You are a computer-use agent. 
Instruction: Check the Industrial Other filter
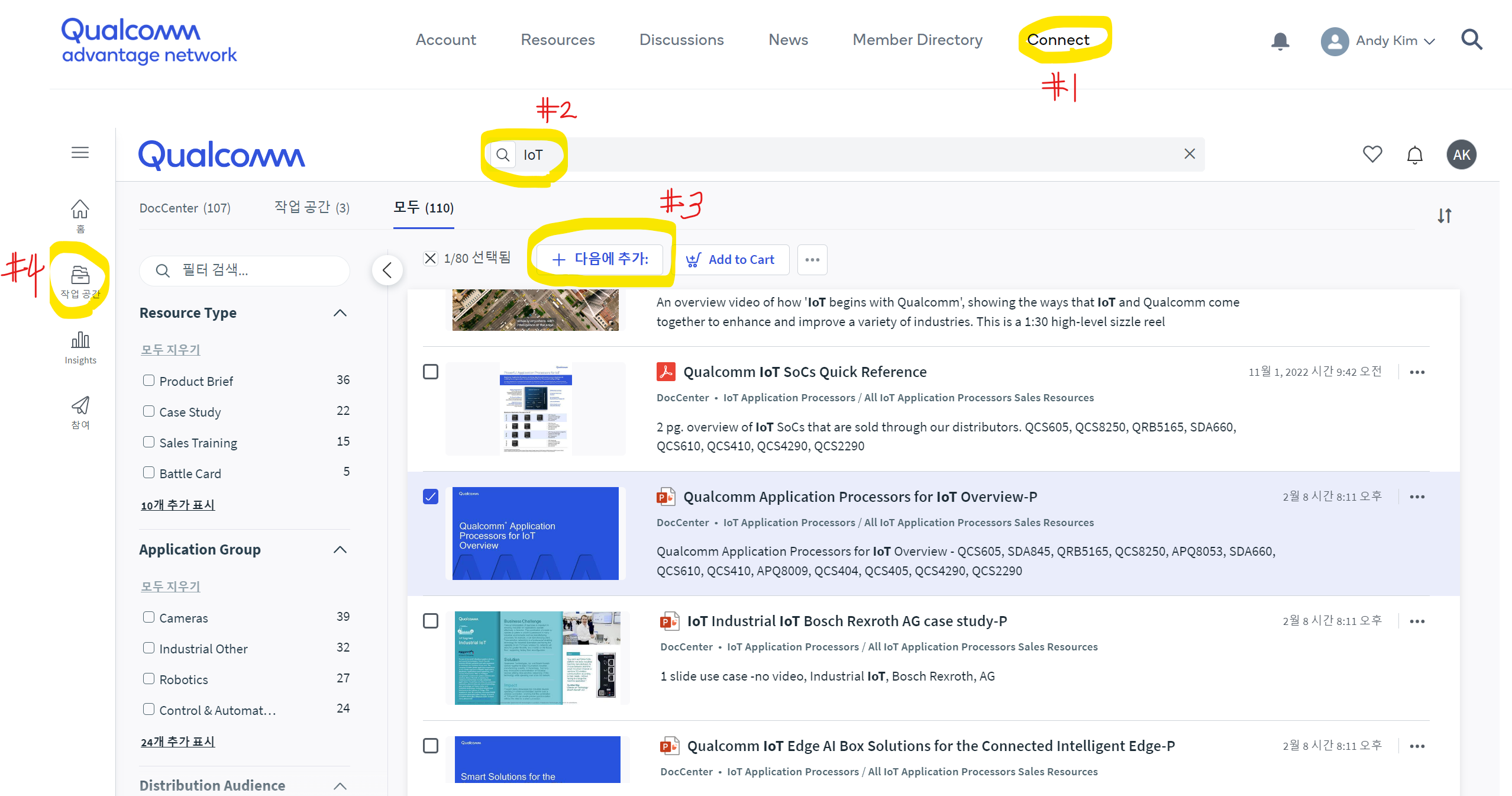click(148, 648)
